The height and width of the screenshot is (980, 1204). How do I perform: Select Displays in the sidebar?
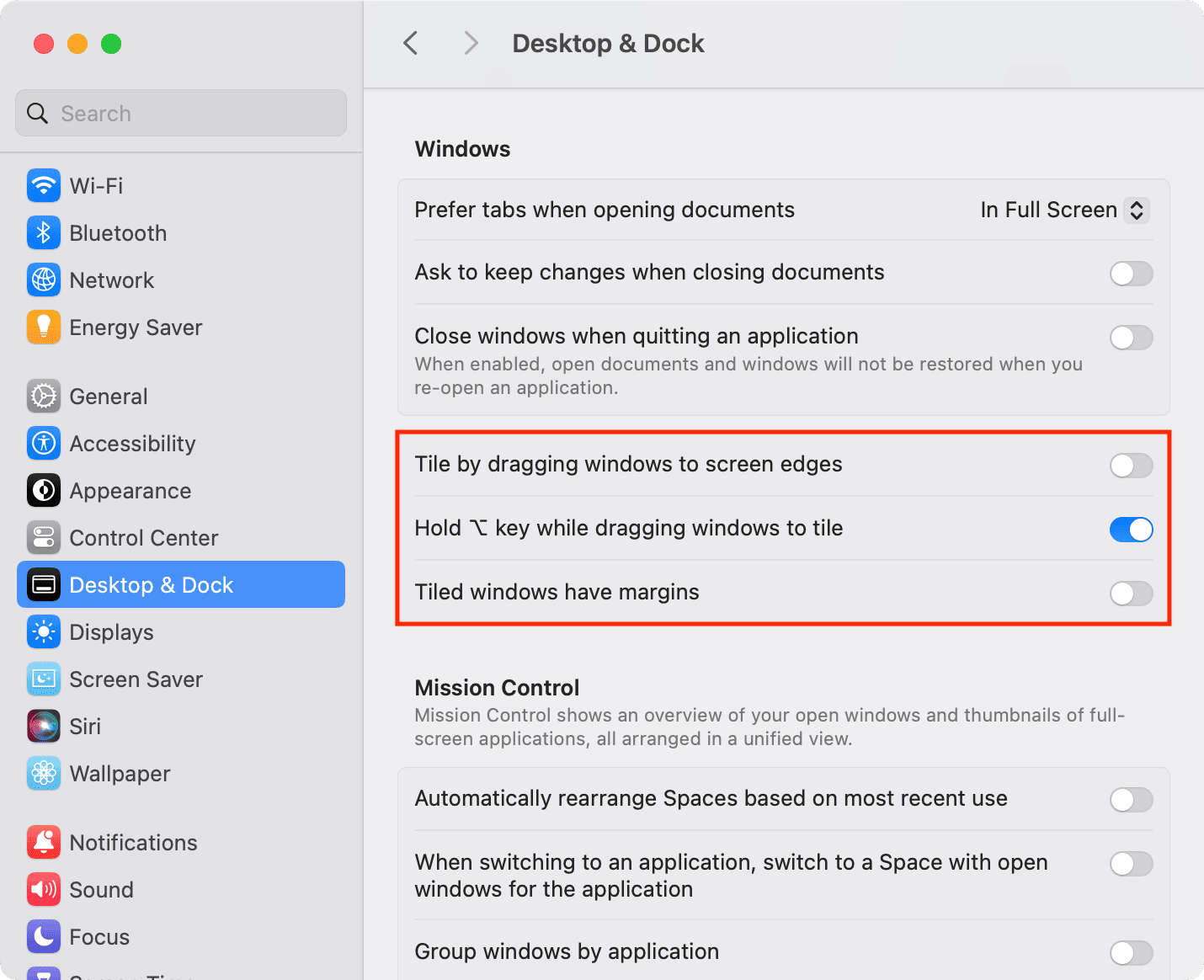click(x=111, y=632)
